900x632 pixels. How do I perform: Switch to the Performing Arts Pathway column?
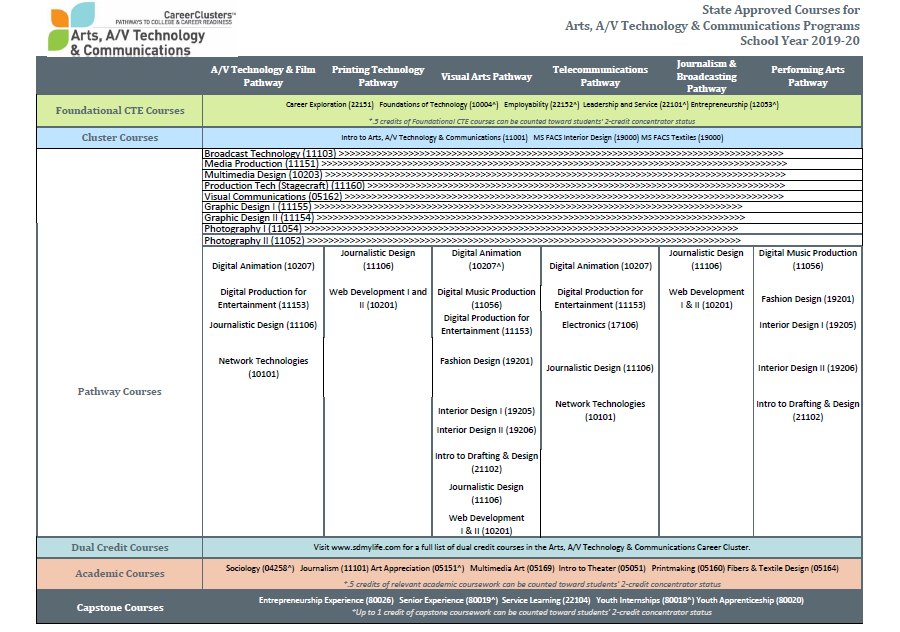tap(807, 76)
